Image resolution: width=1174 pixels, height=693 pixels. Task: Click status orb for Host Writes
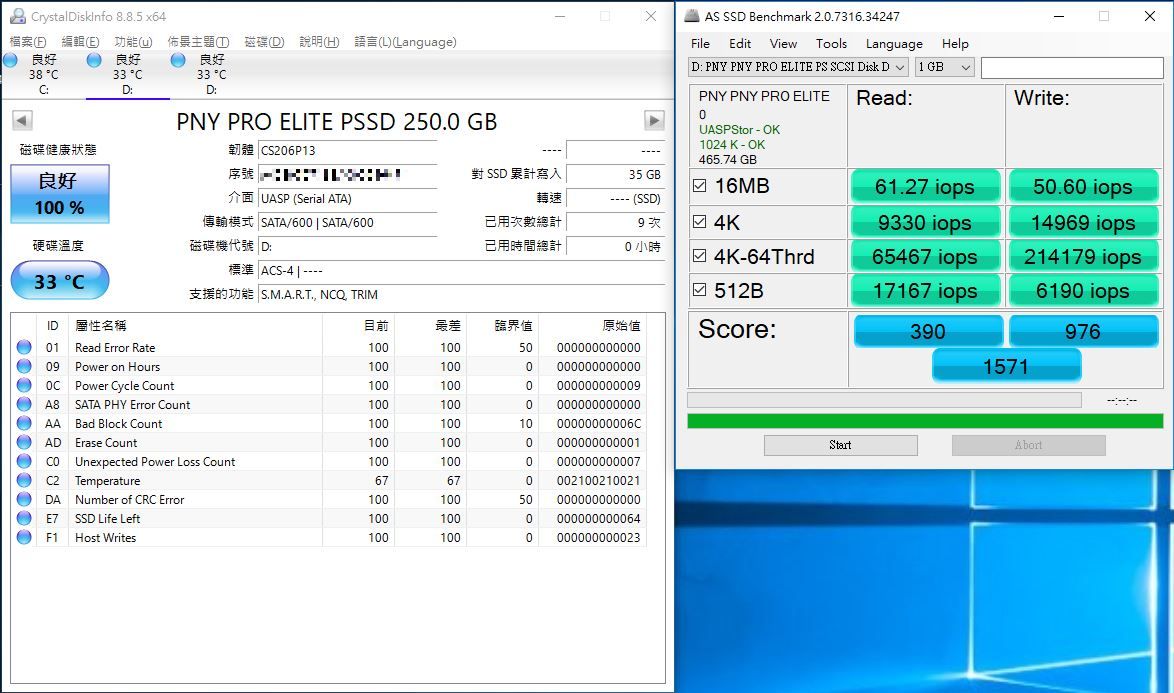(24, 537)
